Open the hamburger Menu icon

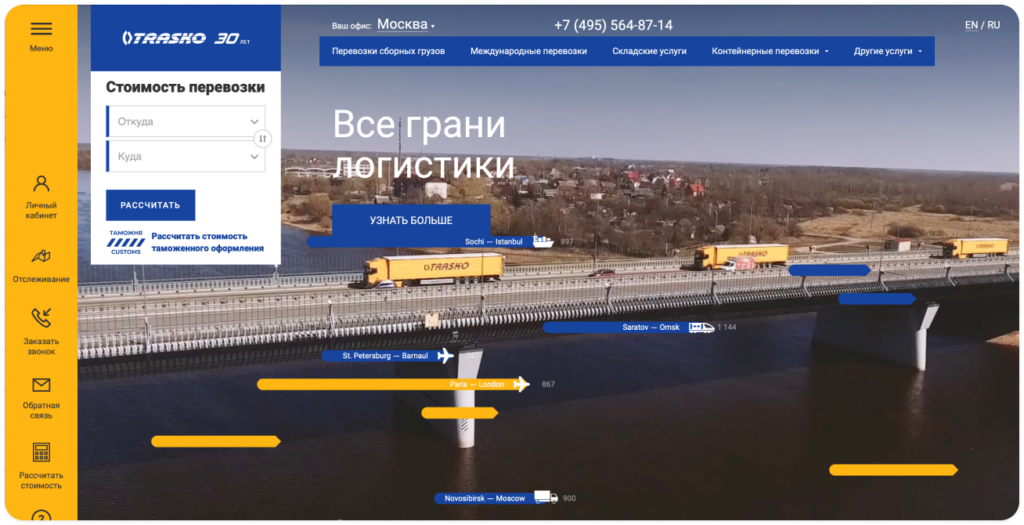coord(41,29)
